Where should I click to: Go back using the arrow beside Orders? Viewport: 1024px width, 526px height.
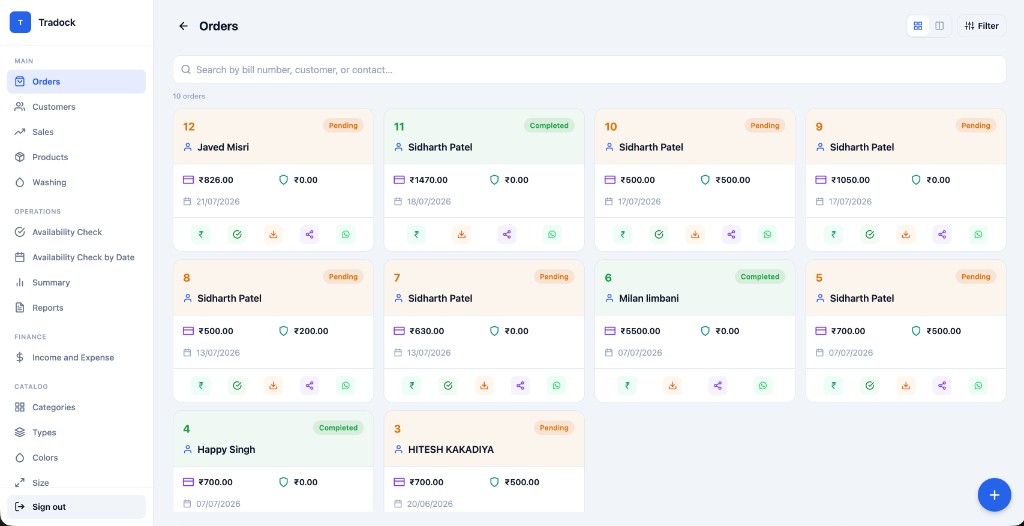click(184, 26)
